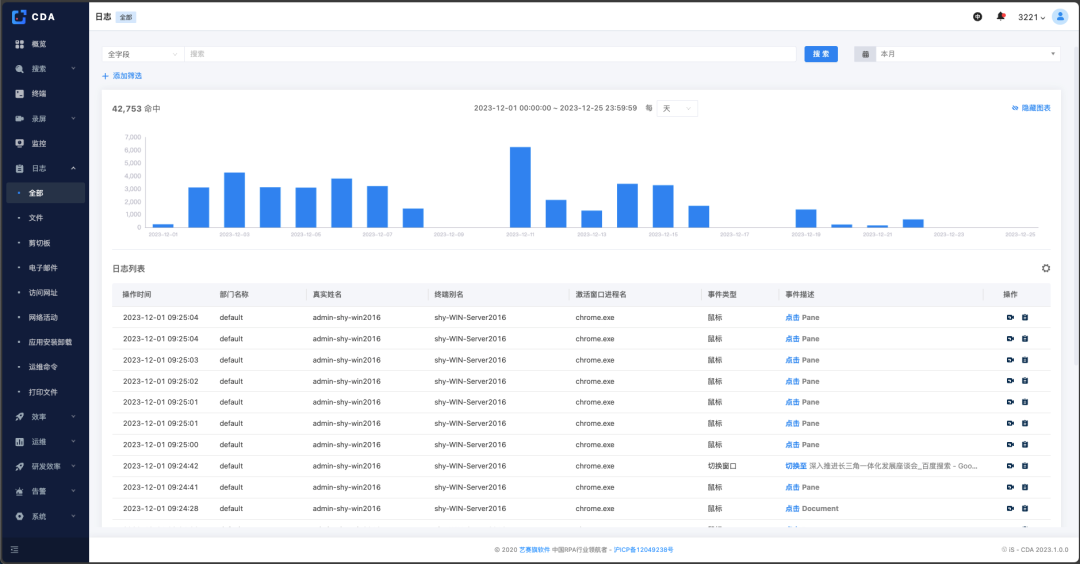Open 访问网址 logs in the sidebar
This screenshot has height=564, width=1080.
43,292
